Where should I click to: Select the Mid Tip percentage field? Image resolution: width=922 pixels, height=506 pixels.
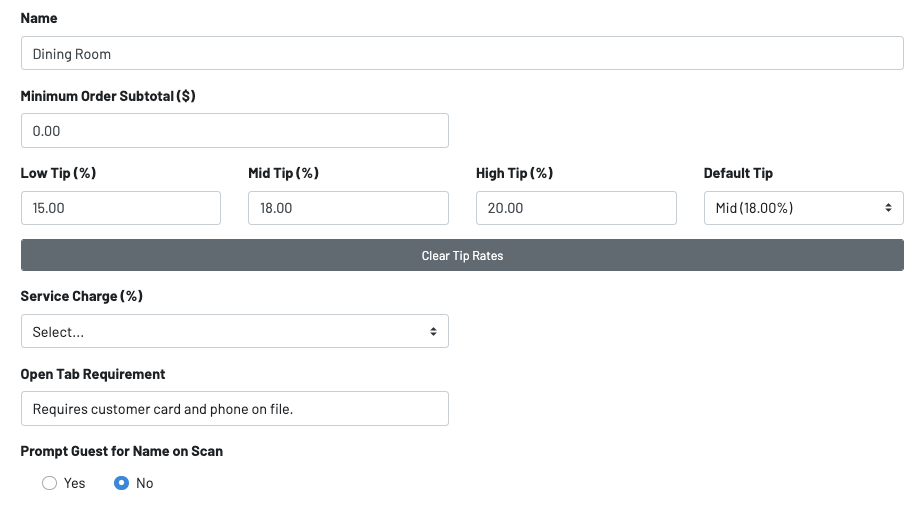tap(348, 208)
